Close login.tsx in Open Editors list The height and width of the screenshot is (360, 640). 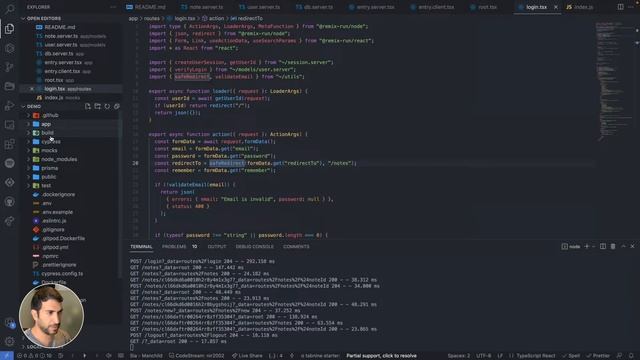32,89
